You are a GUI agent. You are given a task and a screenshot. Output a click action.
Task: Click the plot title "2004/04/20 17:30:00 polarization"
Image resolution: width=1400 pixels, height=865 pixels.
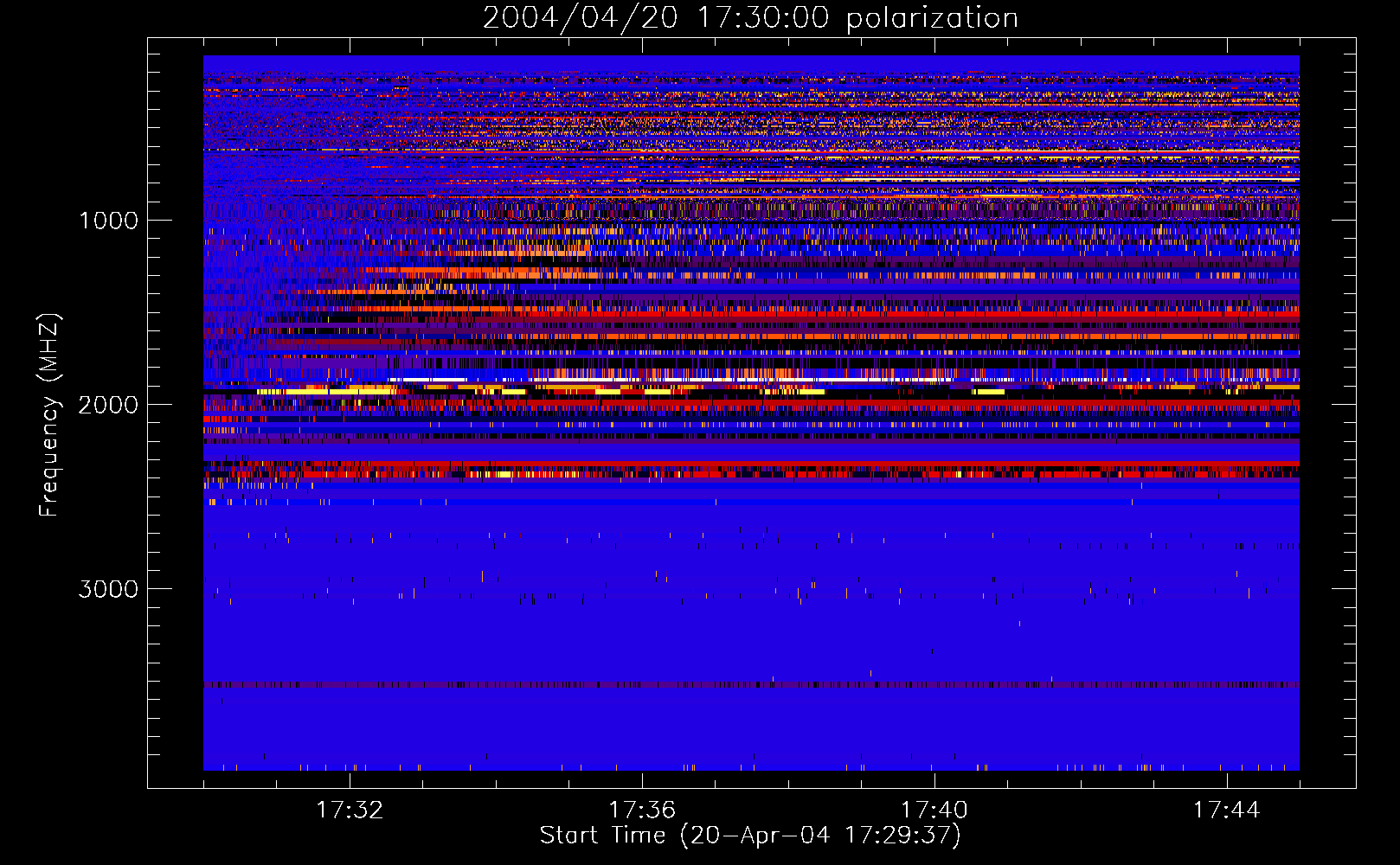[x=750, y=17]
